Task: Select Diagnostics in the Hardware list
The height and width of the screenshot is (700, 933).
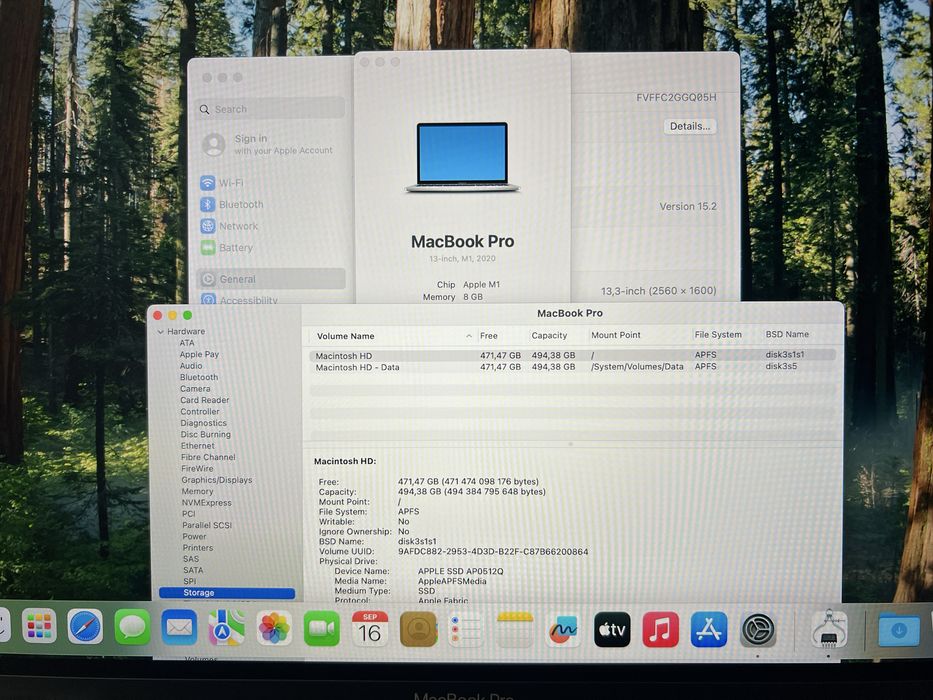Action: 203,423
